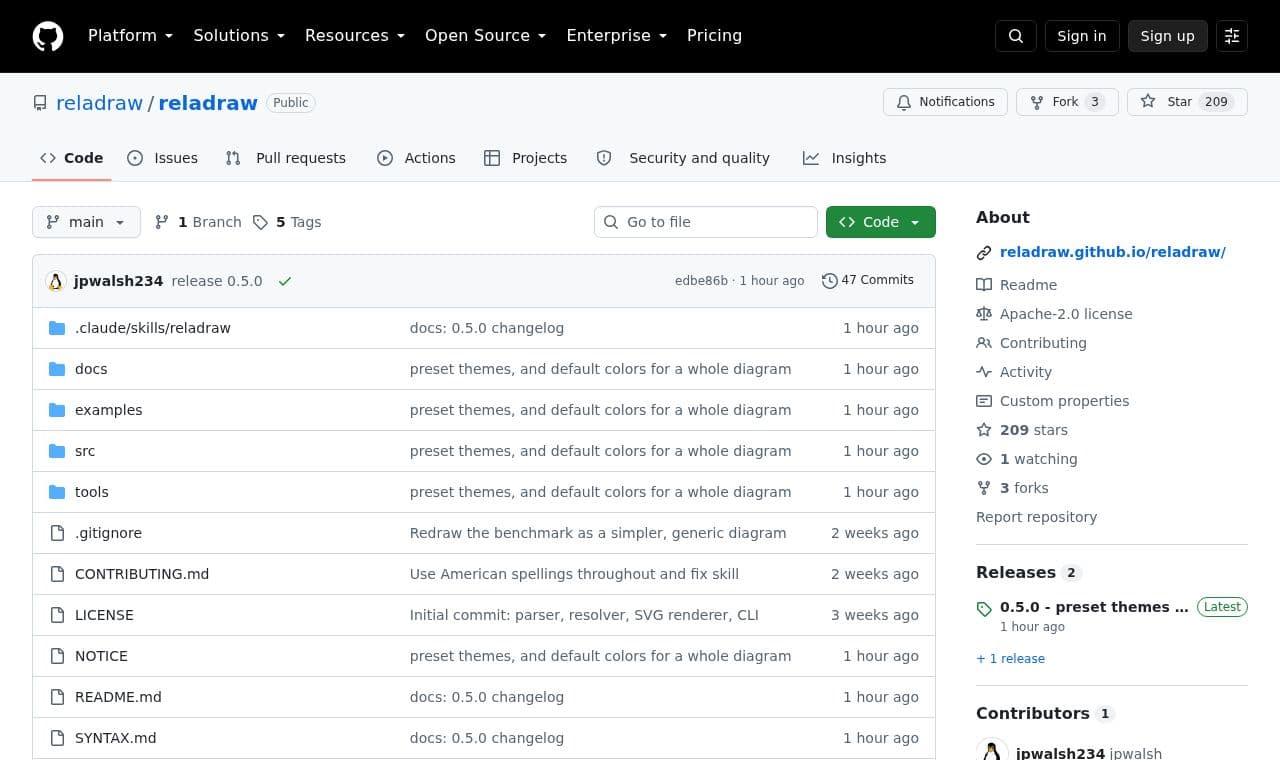Switch to the Issues tab
The image size is (1280, 760).
coord(163,158)
